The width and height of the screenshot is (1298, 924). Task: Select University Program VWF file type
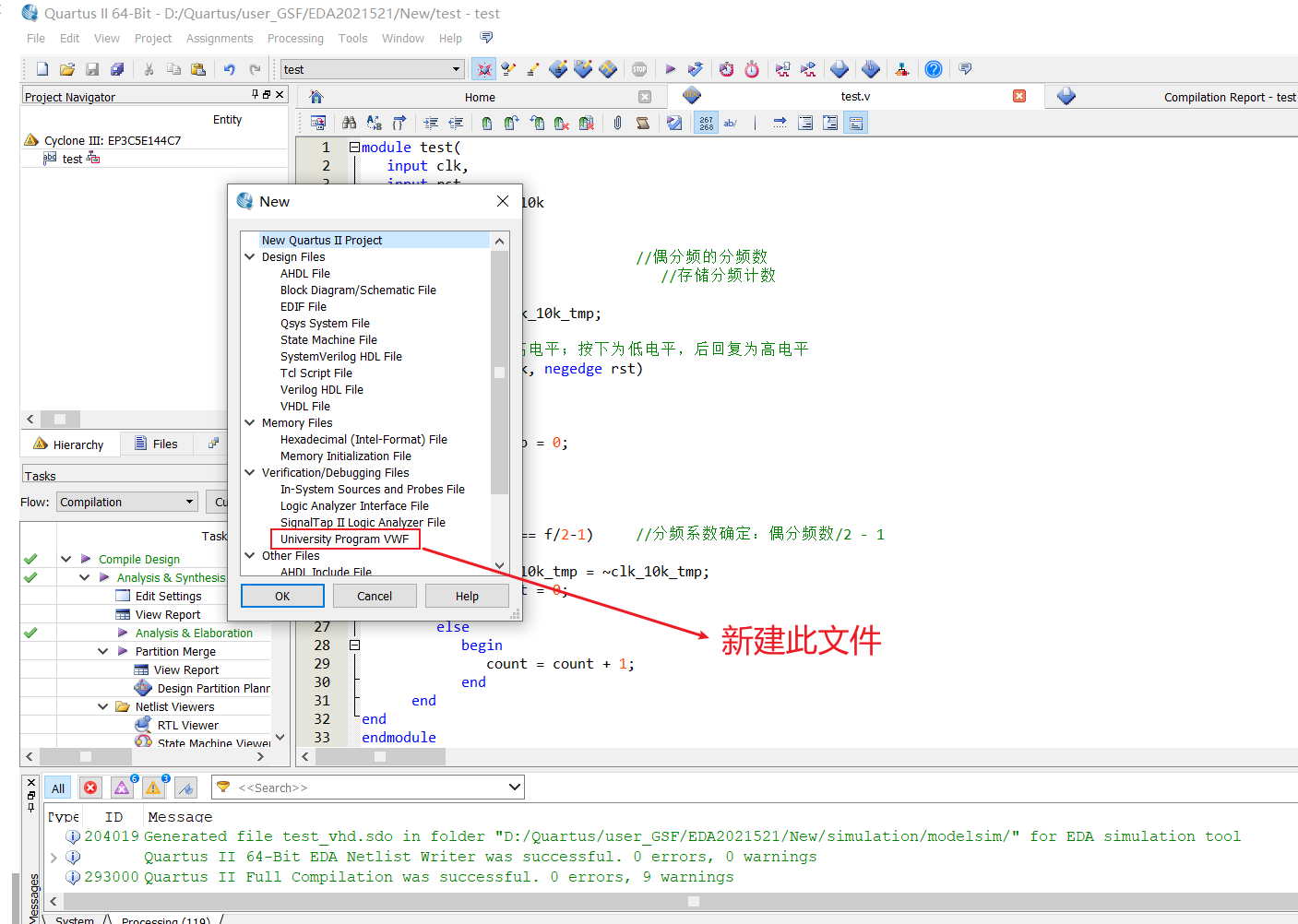click(344, 539)
